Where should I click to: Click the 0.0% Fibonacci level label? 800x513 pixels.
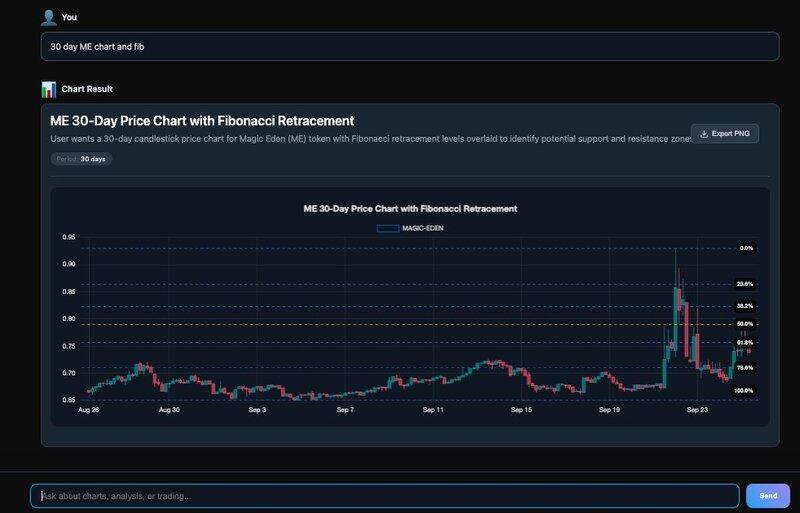746,248
